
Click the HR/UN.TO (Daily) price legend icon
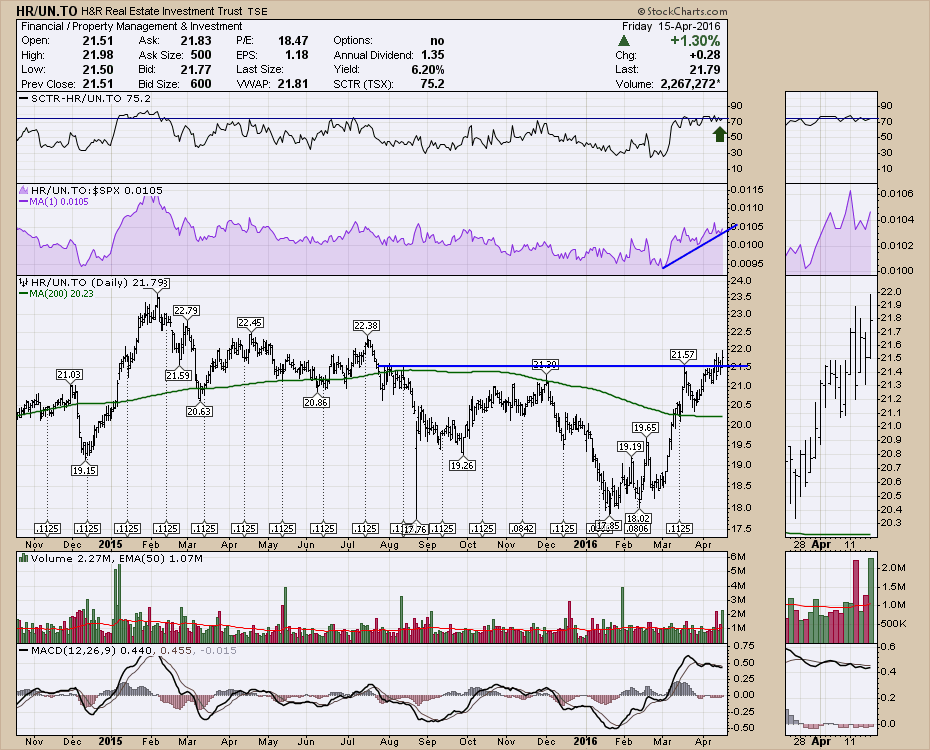point(22,283)
